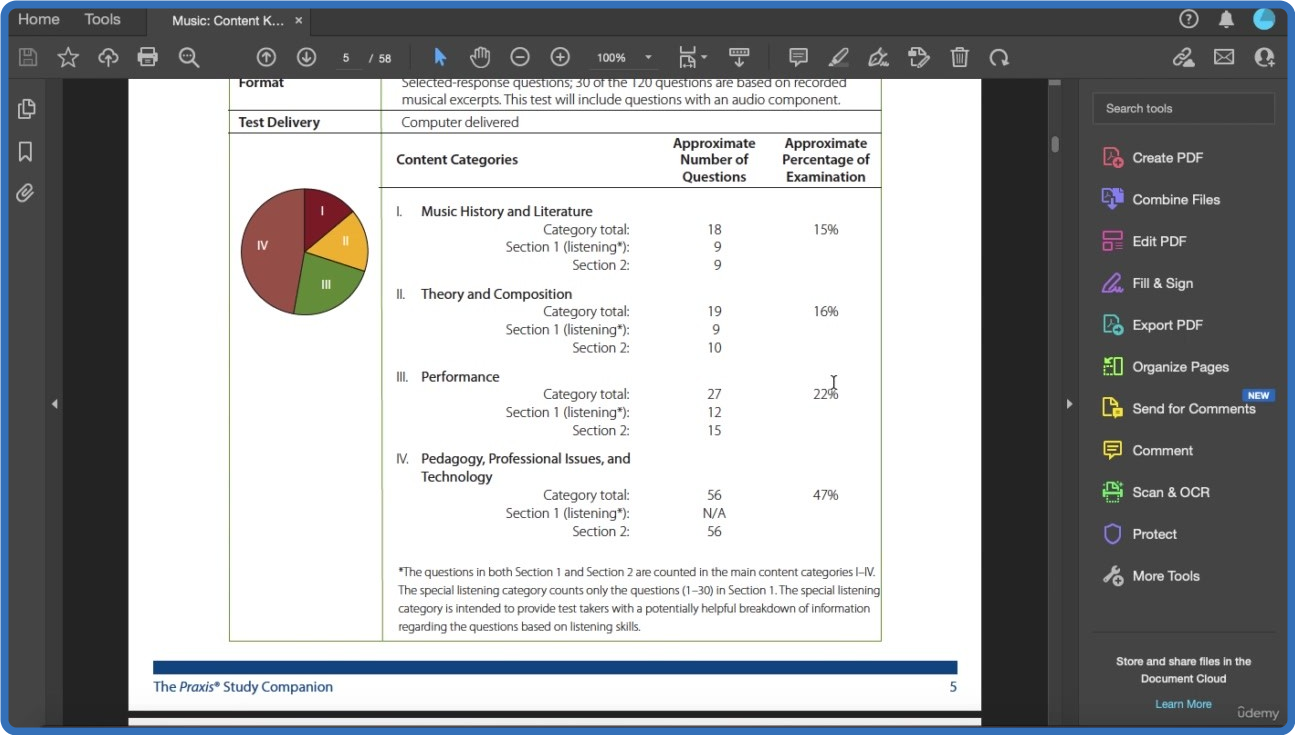This screenshot has height=735, width=1295.
Task: Expand the left navigation pane arrow
Action: (x=54, y=404)
